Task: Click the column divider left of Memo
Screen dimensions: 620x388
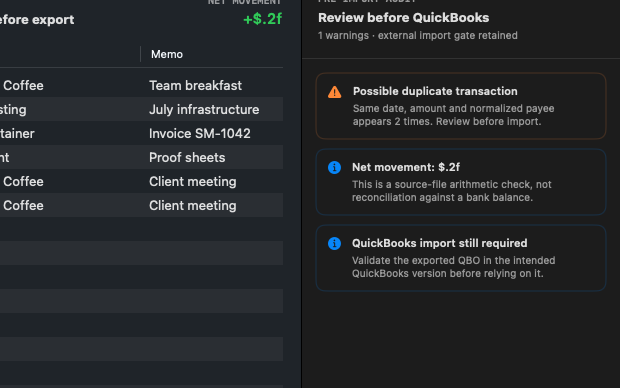Action: pyautogui.click(x=140, y=54)
